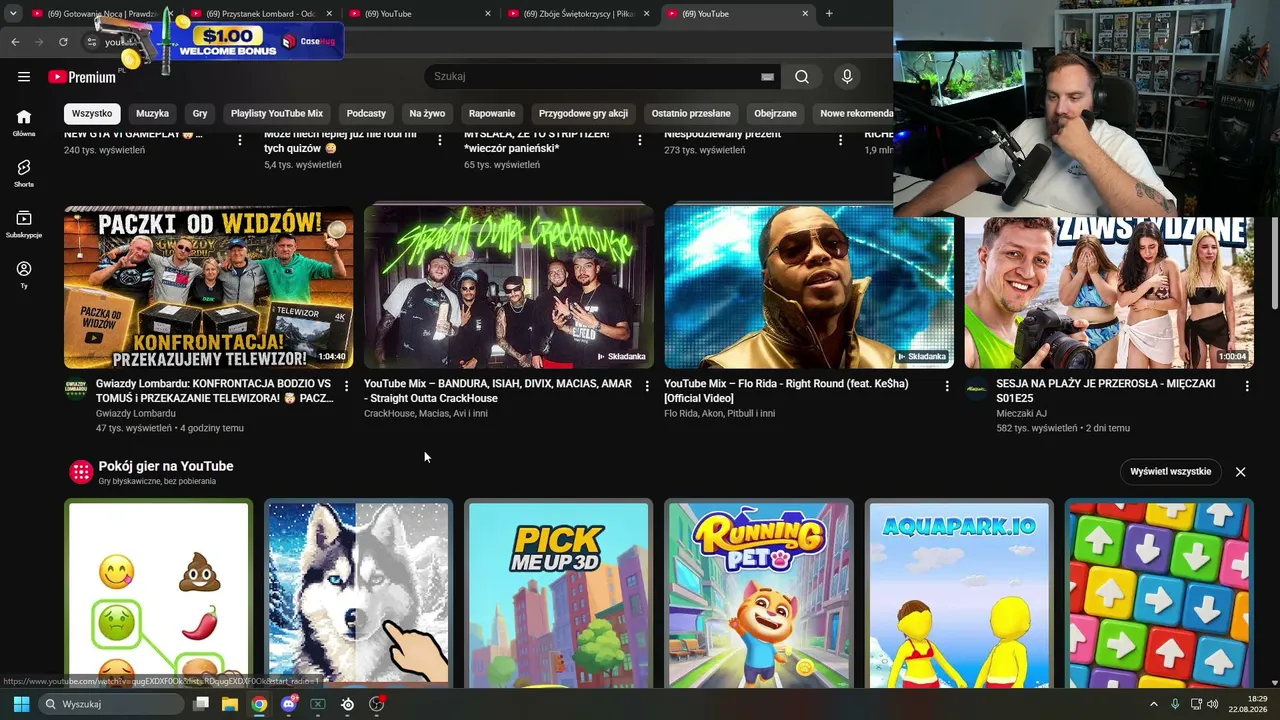Open File Explorer from the taskbar

click(229, 704)
